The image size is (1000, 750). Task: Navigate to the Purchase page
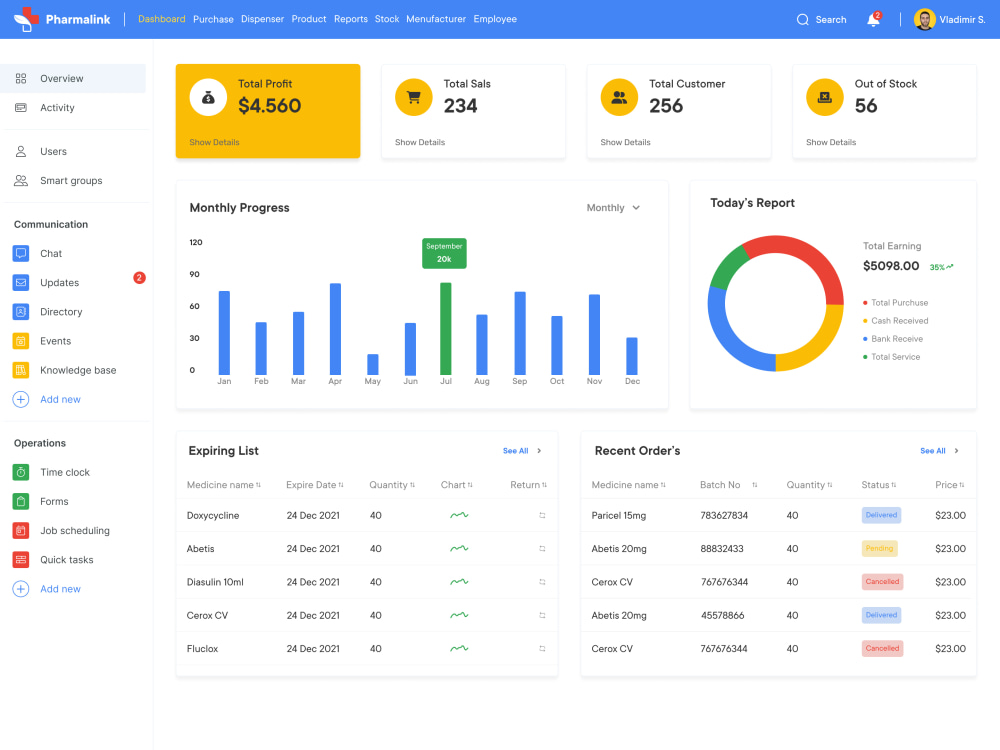213,18
